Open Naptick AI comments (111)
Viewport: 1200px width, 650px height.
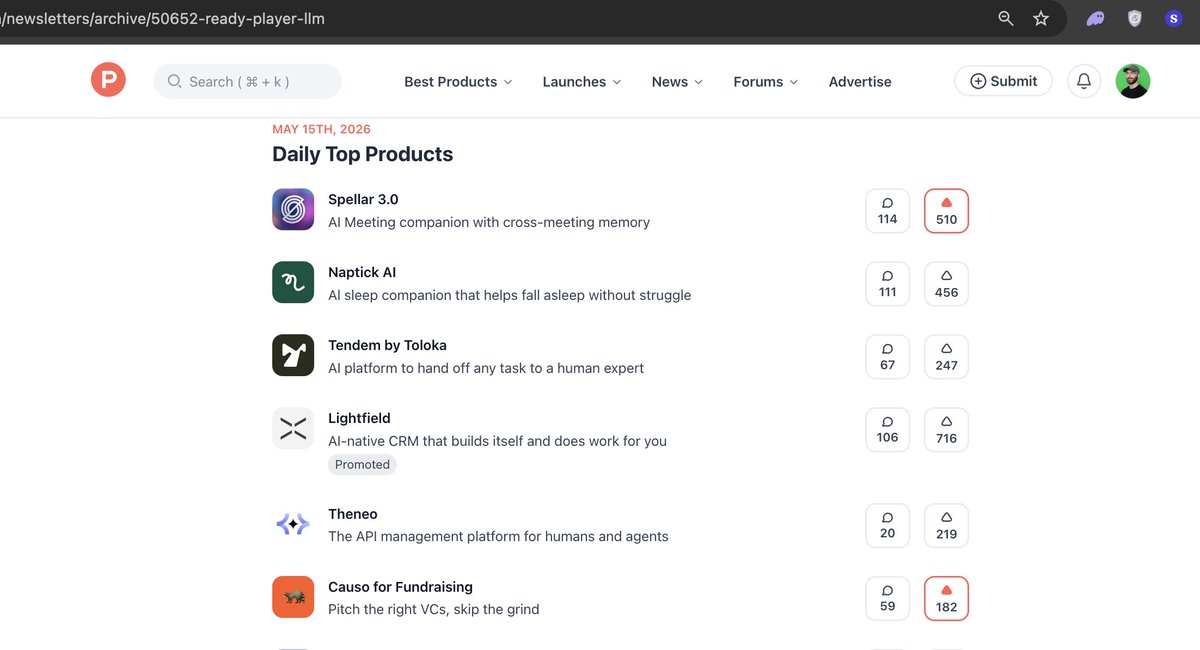tap(888, 284)
